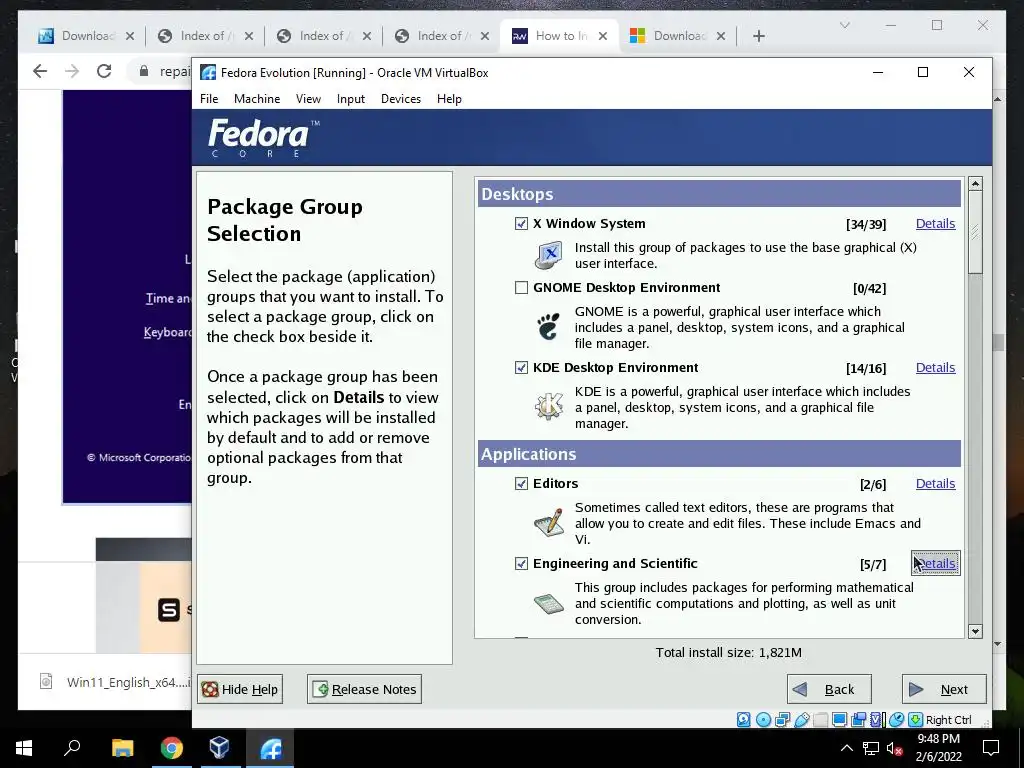1024x768 pixels.
Task: Click Chrome back arrow
Action: click(x=40, y=71)
